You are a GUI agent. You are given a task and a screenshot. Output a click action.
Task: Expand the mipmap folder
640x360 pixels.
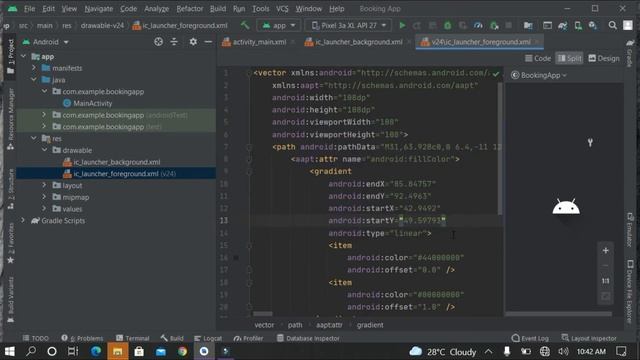pos(44,197)
